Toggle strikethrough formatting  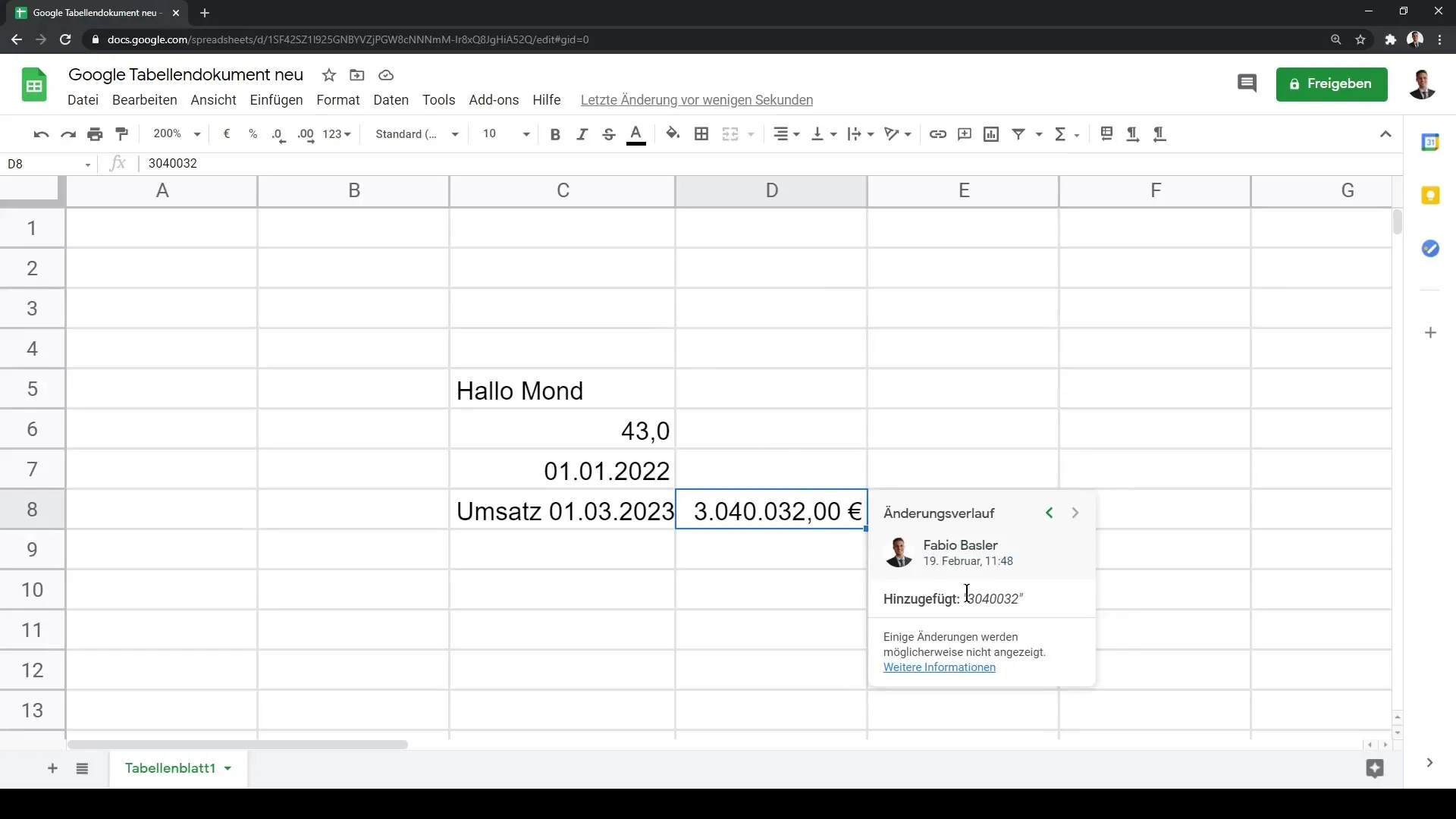[608, 134]
